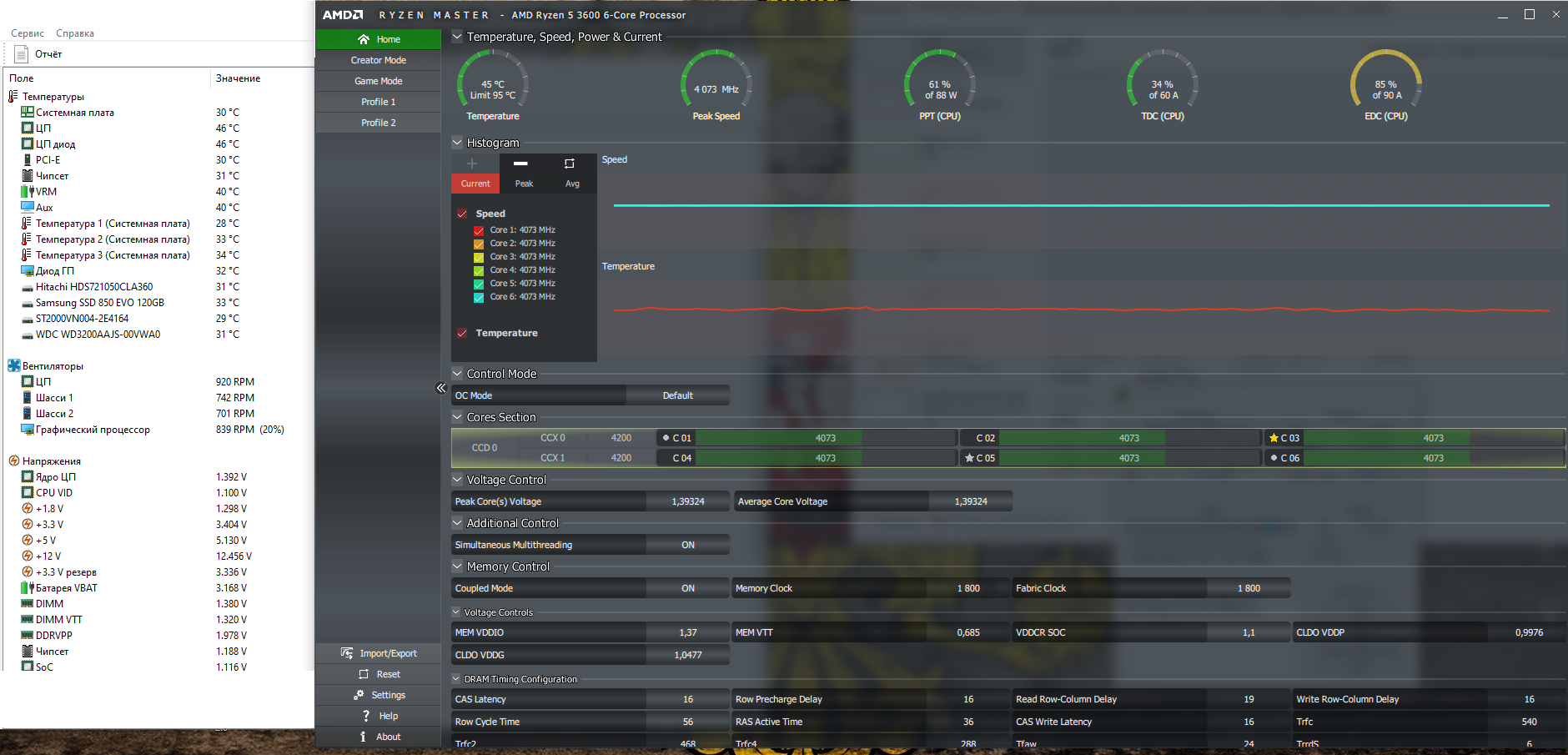Click the AMD logo in the title bar
Viewport: 1568px width, 755px height.
coord(343,15)
